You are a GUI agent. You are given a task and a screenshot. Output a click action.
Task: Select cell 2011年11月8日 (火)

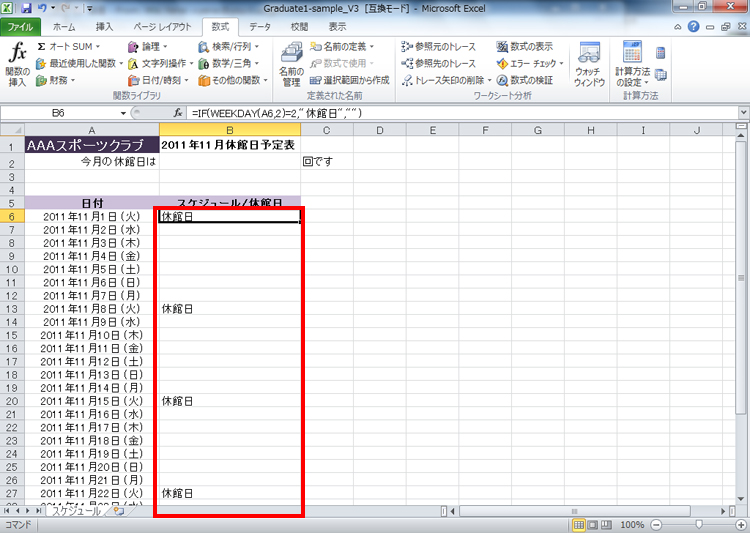[x=92, y=309]
